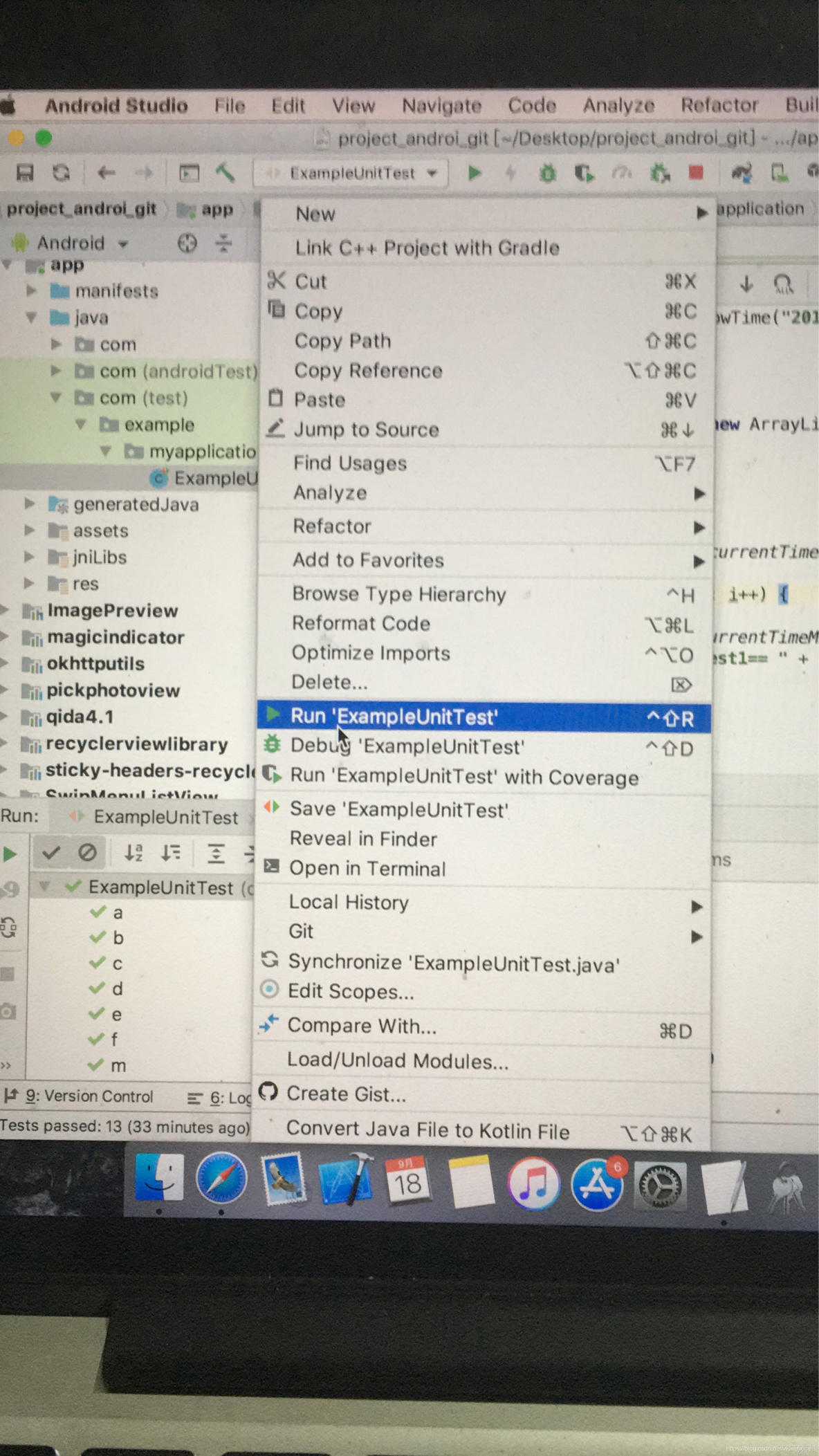Choose Optimize Imports in context menu

pos(485,653)
